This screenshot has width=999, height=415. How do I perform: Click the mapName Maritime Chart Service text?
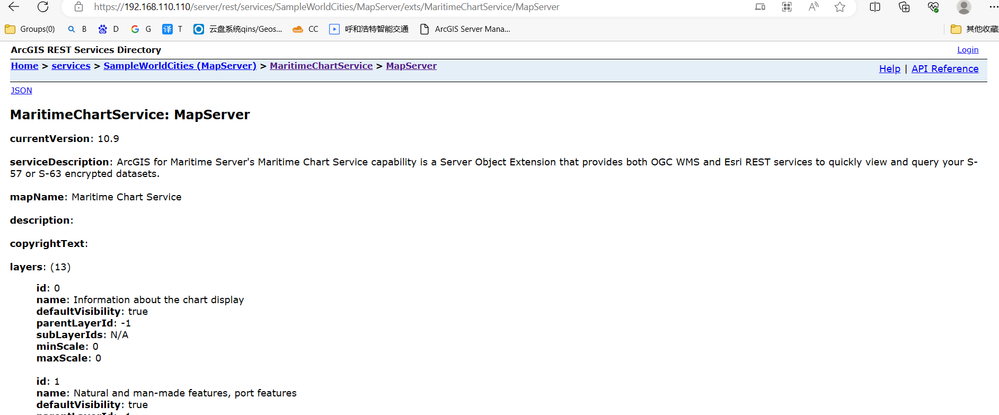coord(96,197)
